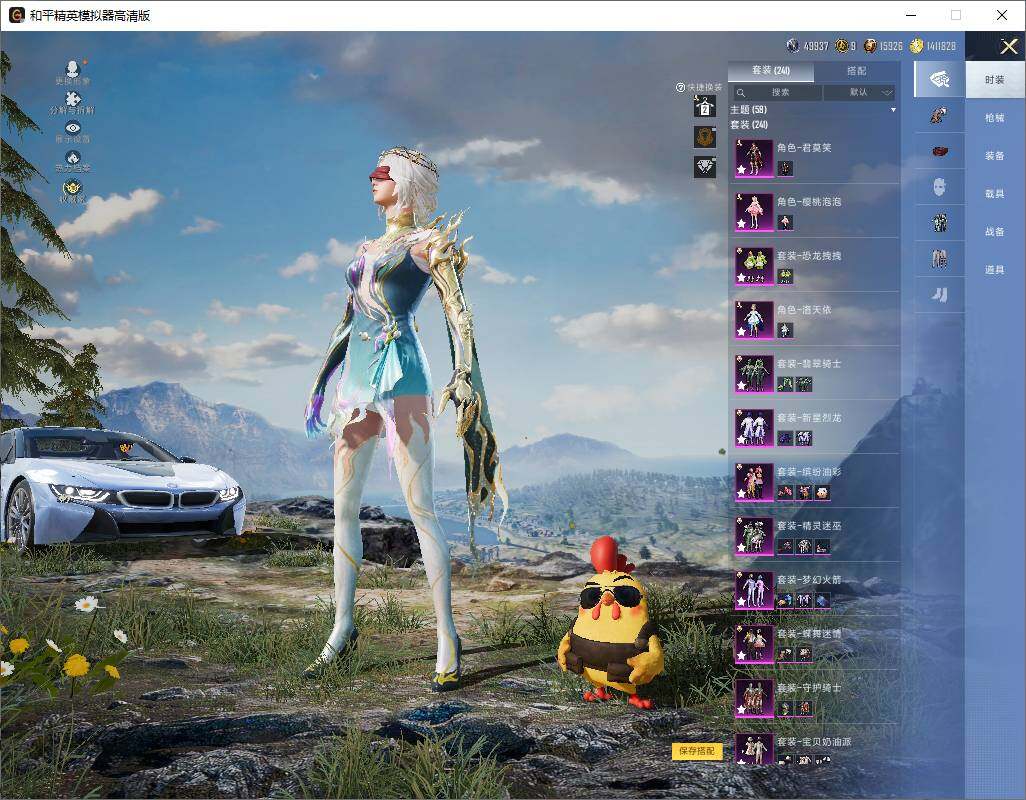Viewport: 1026px width, 800px height.
Task: Click the gold badge currency showing 9
Action: click(841, 46)
